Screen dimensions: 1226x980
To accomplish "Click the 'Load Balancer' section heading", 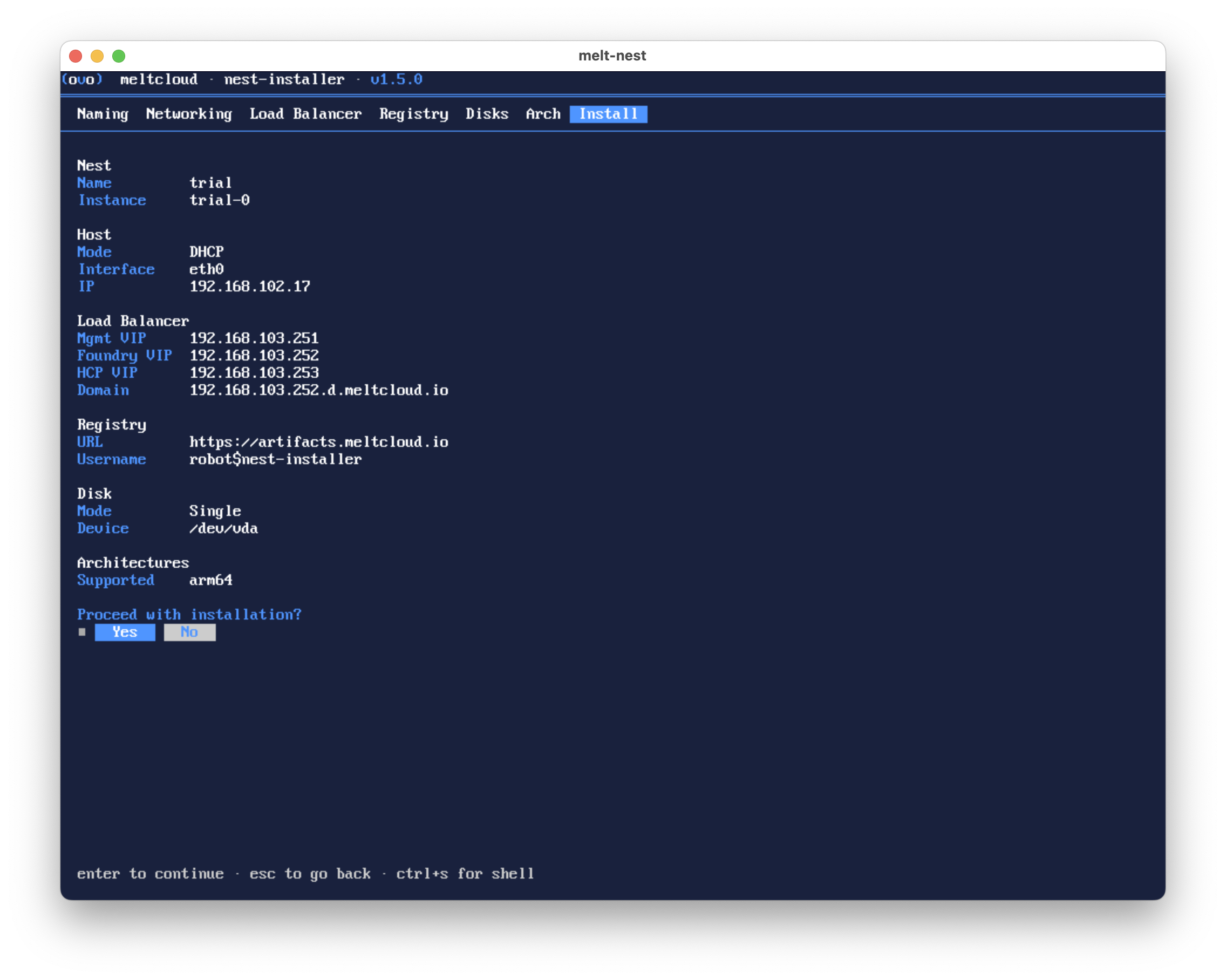I will [x=133, y=321].
